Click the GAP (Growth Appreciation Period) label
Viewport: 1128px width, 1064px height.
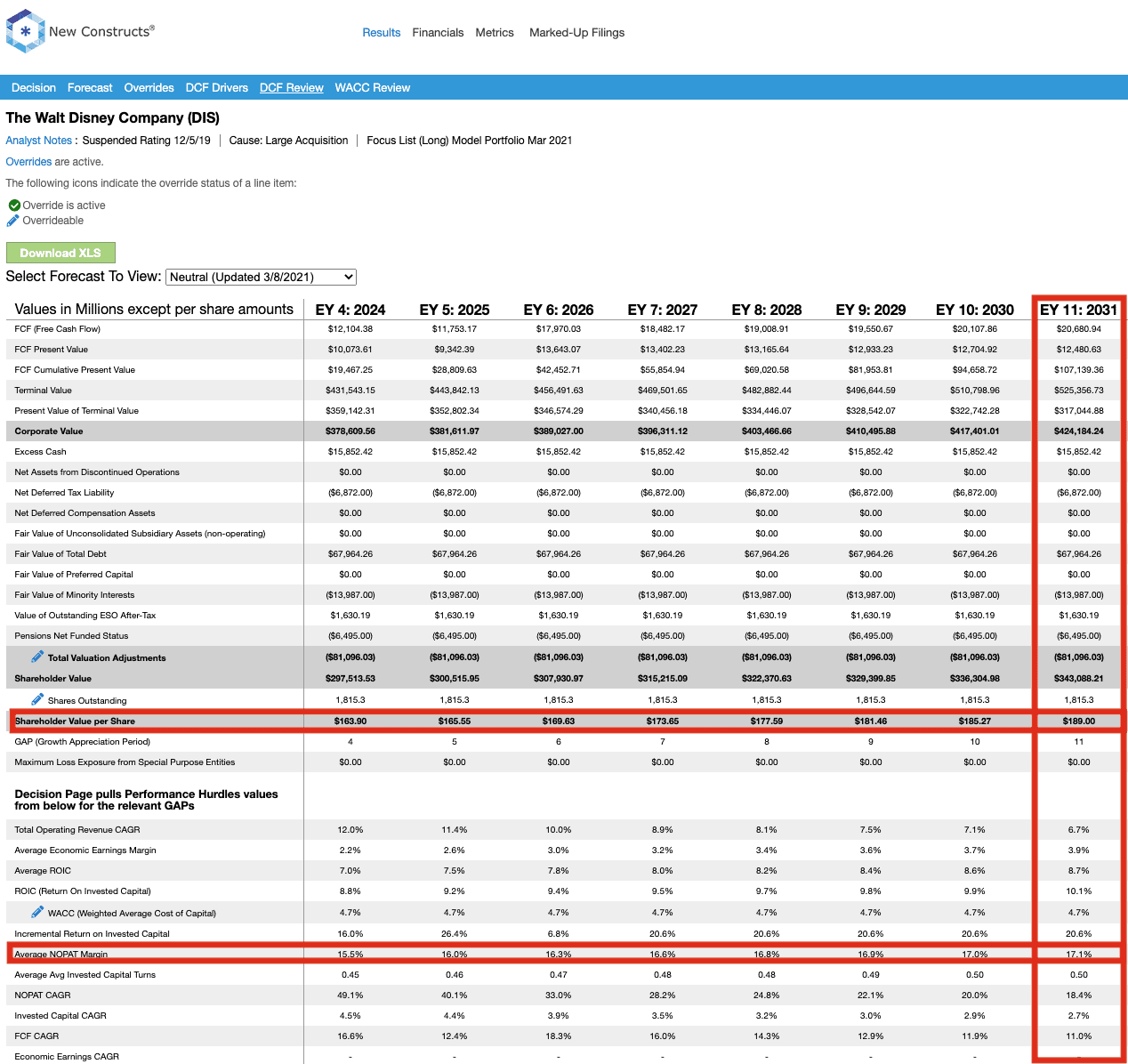(83, 742)
